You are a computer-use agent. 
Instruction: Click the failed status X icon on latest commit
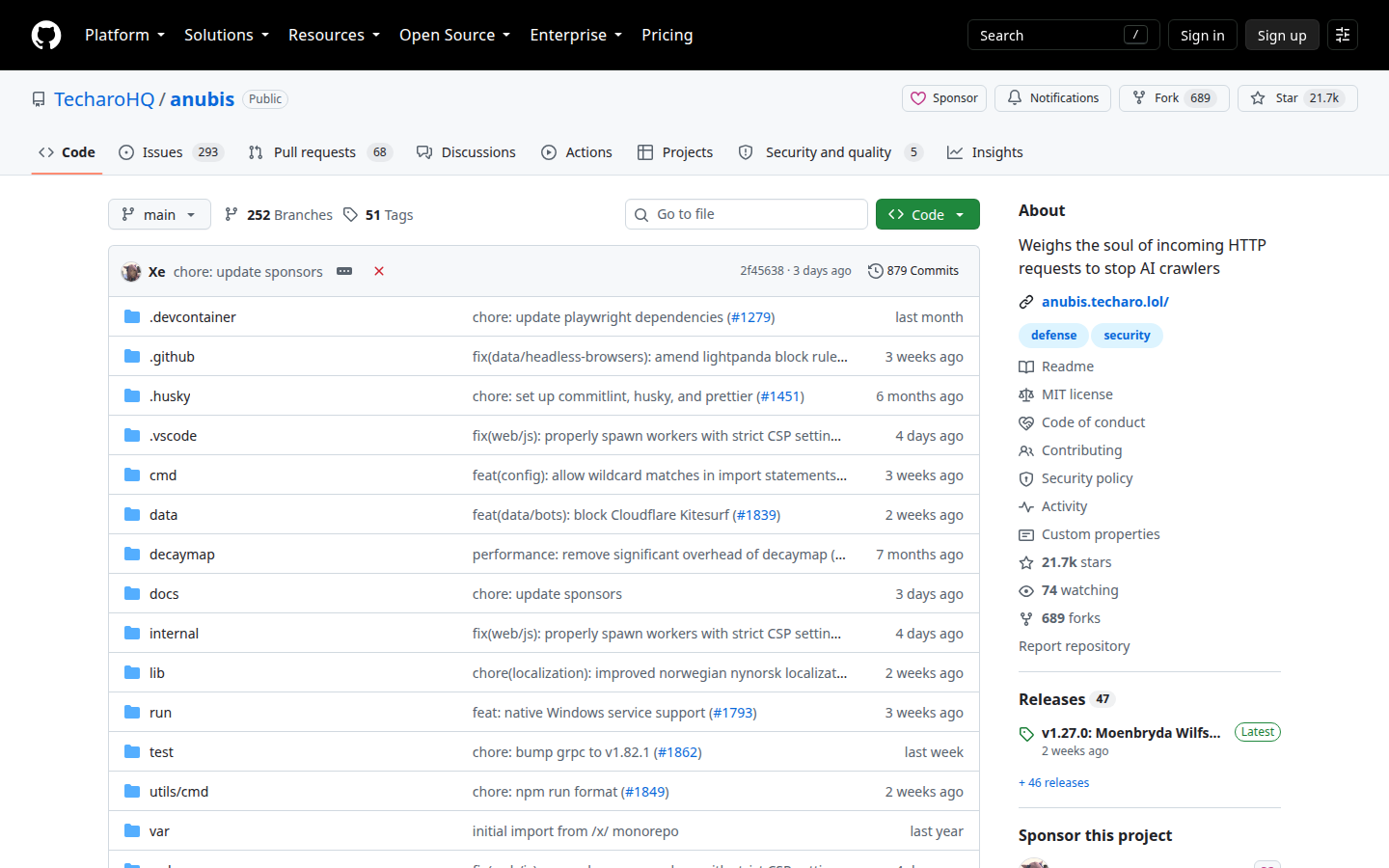pos(379,271)
